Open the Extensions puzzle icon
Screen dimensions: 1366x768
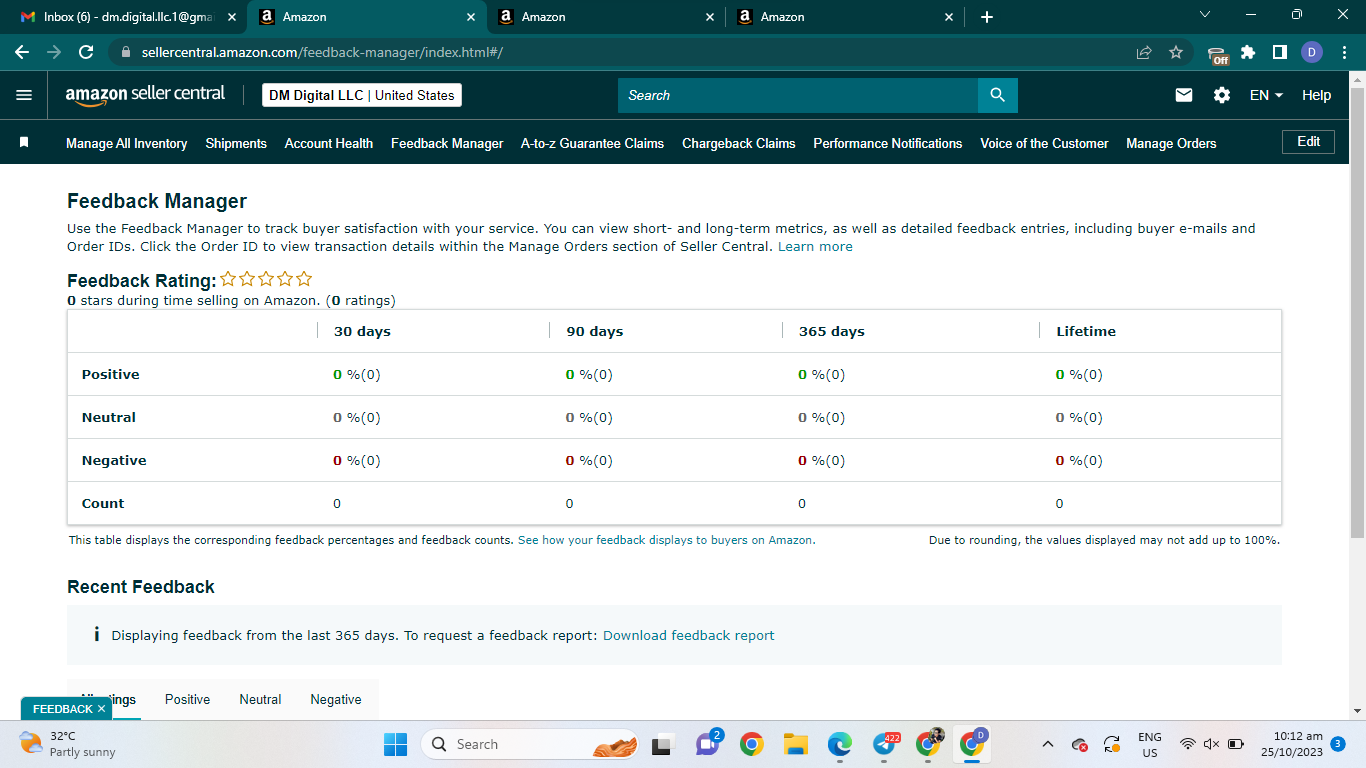[x=1248, y=52]
